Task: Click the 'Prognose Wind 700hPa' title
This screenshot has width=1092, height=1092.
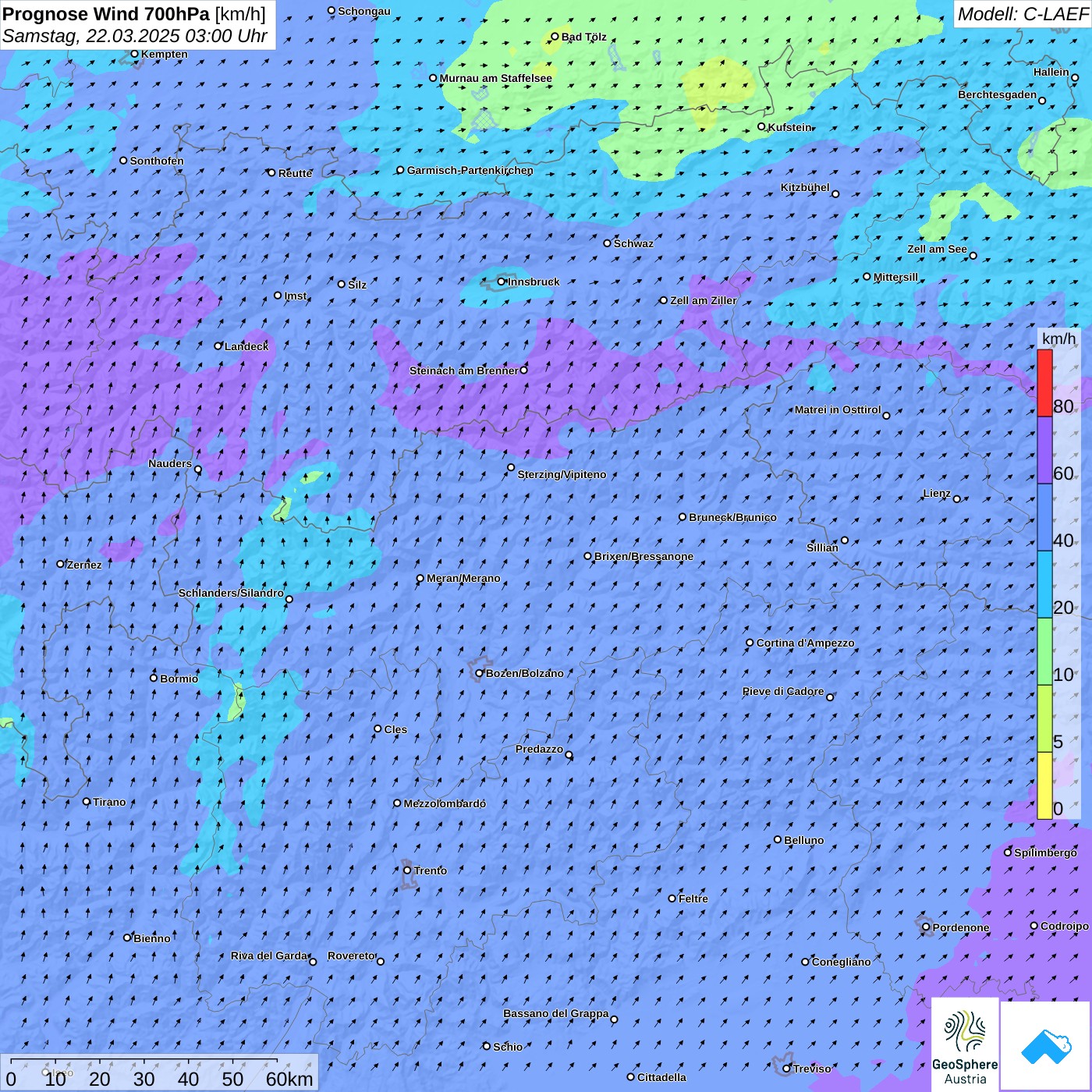Action: 106,13
